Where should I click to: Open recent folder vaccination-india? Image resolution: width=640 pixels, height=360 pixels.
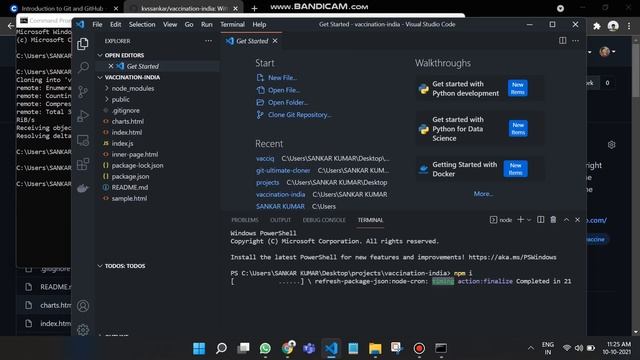tap(280, 194)
